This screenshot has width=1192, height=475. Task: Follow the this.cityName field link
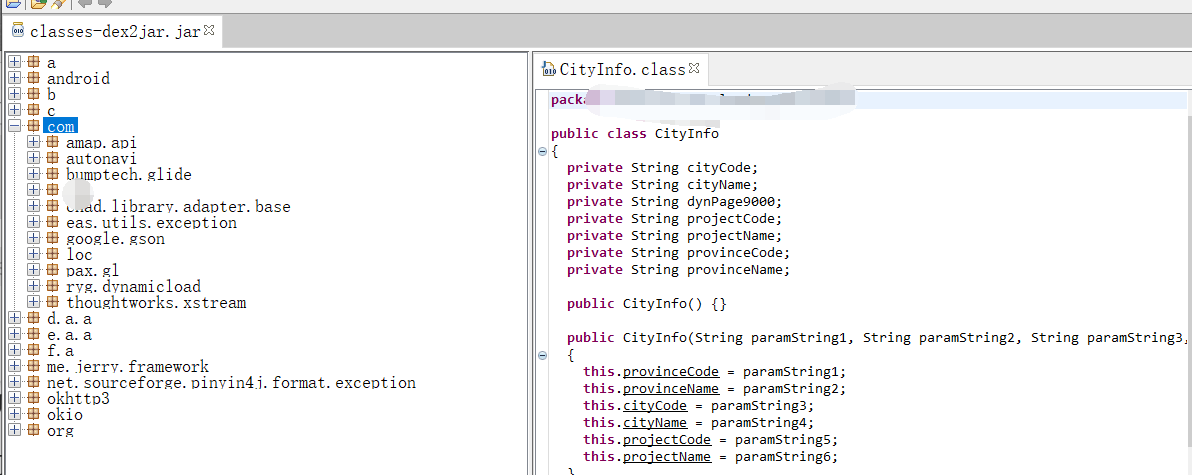pos(655,423)
